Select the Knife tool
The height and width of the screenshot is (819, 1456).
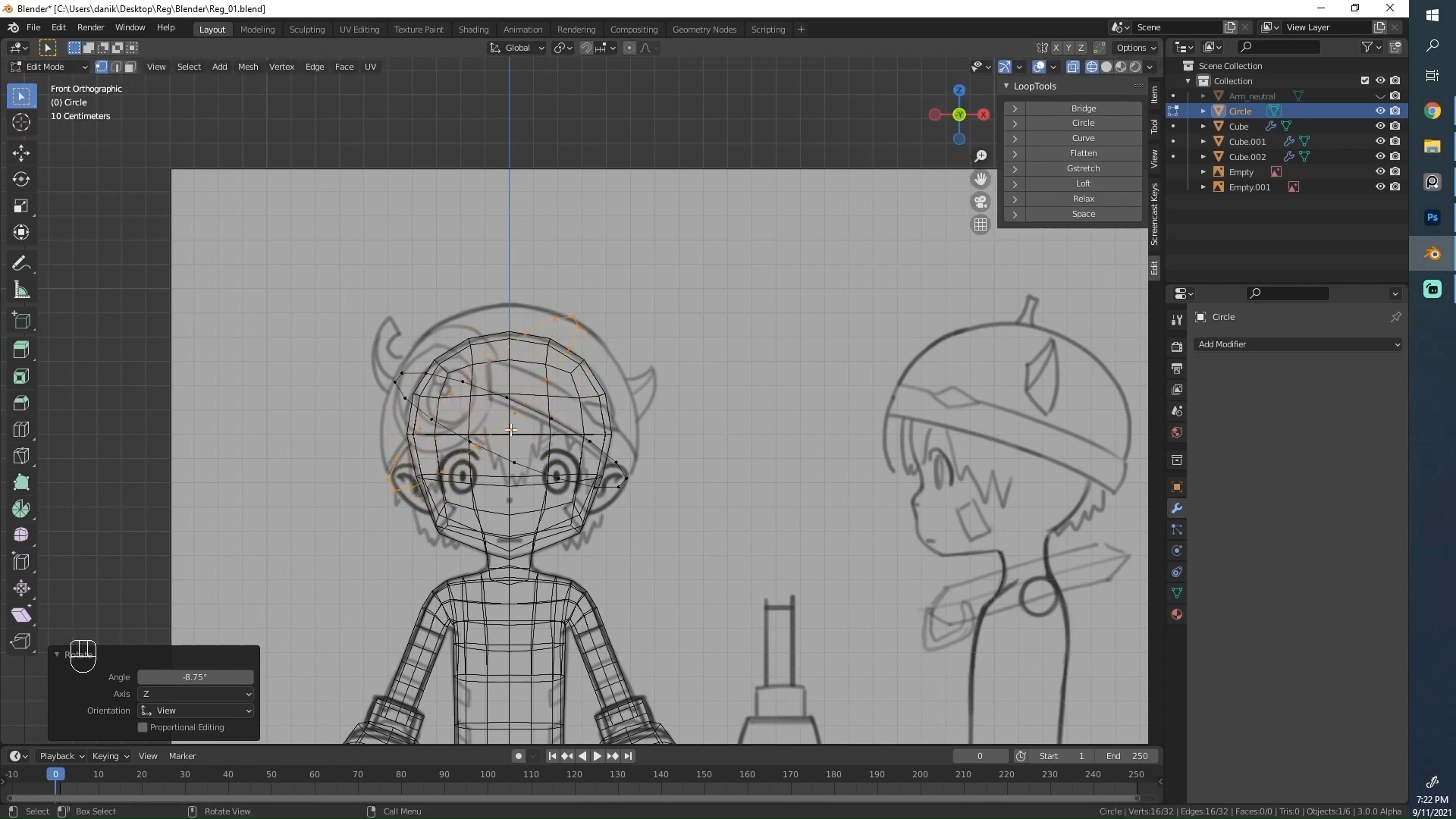point(21,457)
